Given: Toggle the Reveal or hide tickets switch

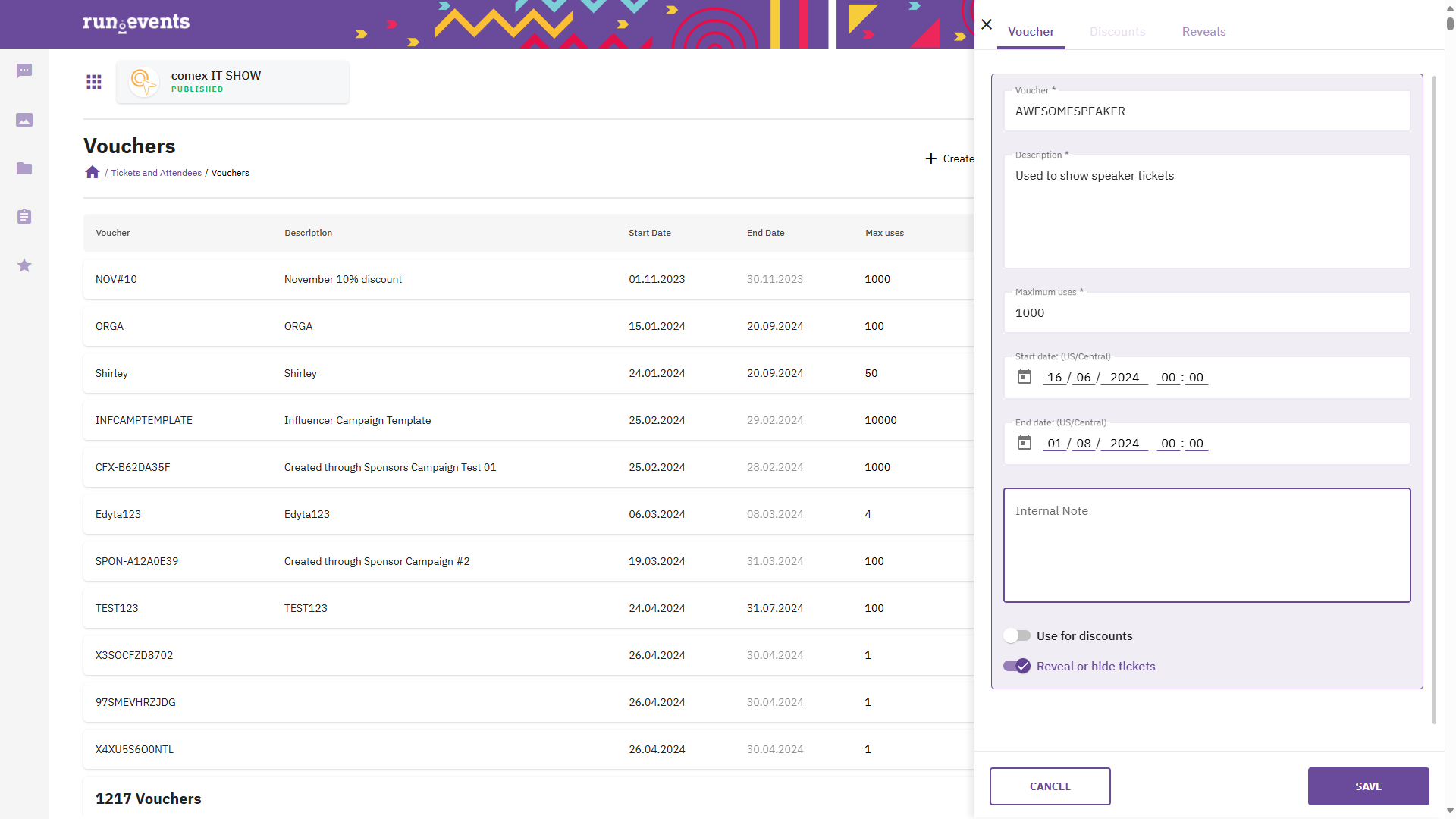Looking at the screenshot, I should click(1017, 666).
